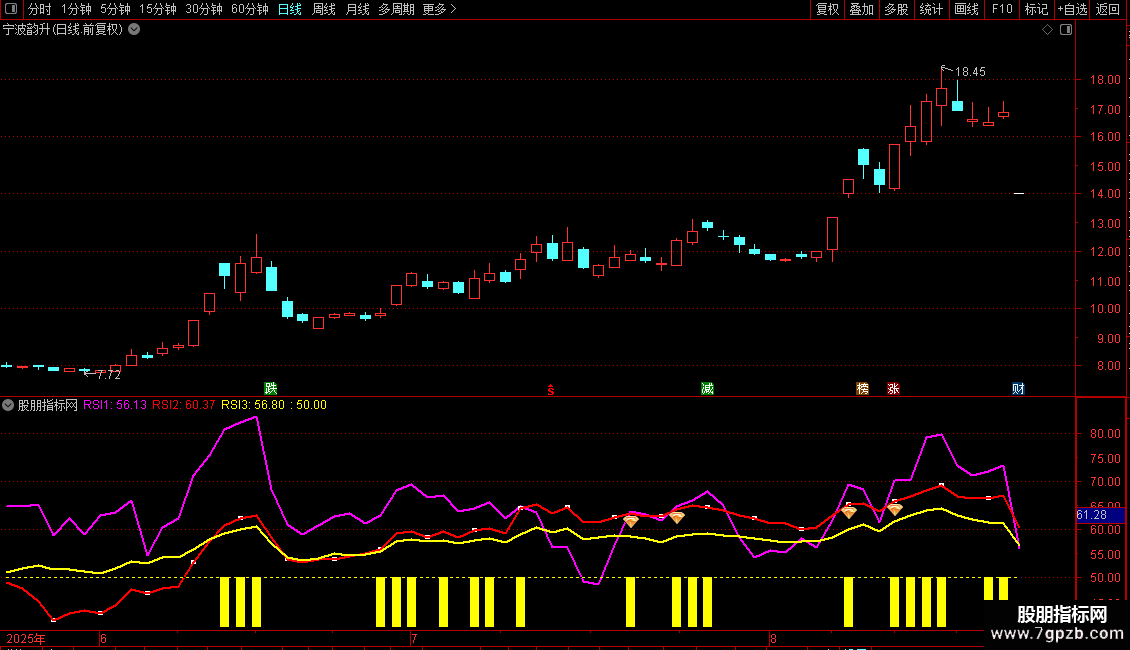Open the 统计 statistics tool
1130x650 pixels.
(931, 9)
